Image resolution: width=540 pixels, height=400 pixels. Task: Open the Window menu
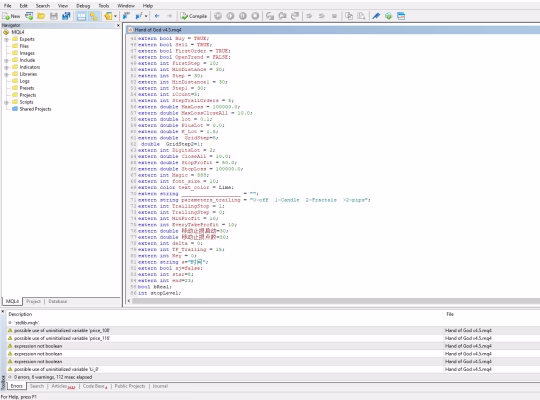(x=126, y=6)
